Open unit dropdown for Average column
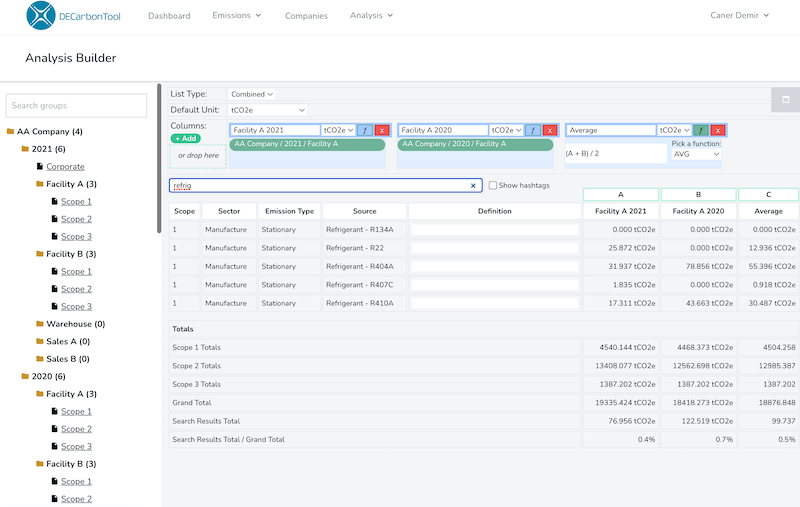Screen dimensions: 800x507 [674, 130]
